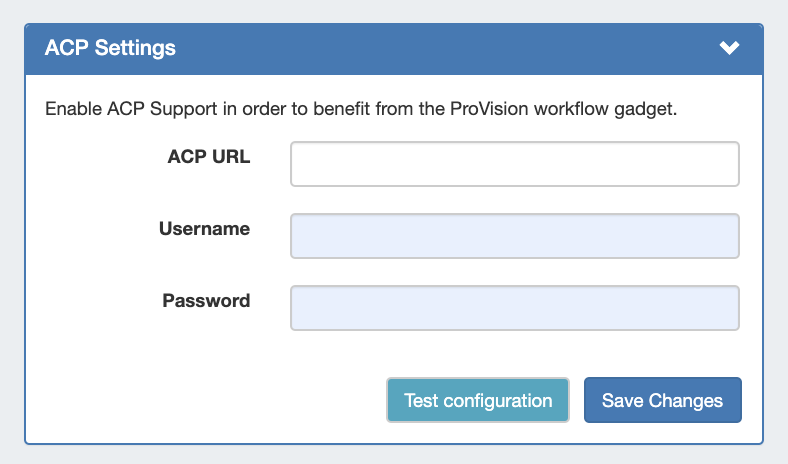Toggle panel visibility using the white down arrow

729,48
